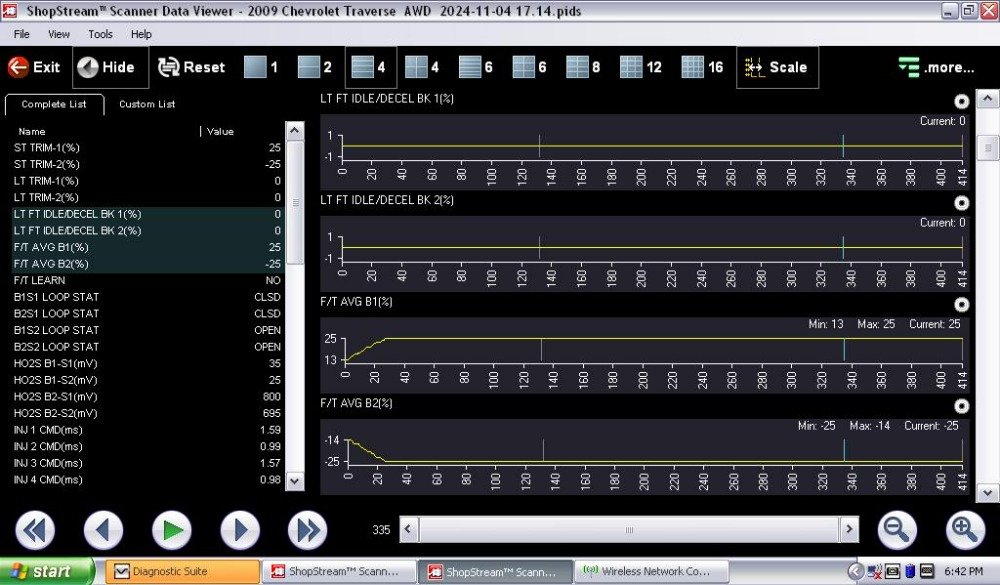Switch to the Custom List tab
The width and height of the screenshot is (1000, 585).
[147, 105]
